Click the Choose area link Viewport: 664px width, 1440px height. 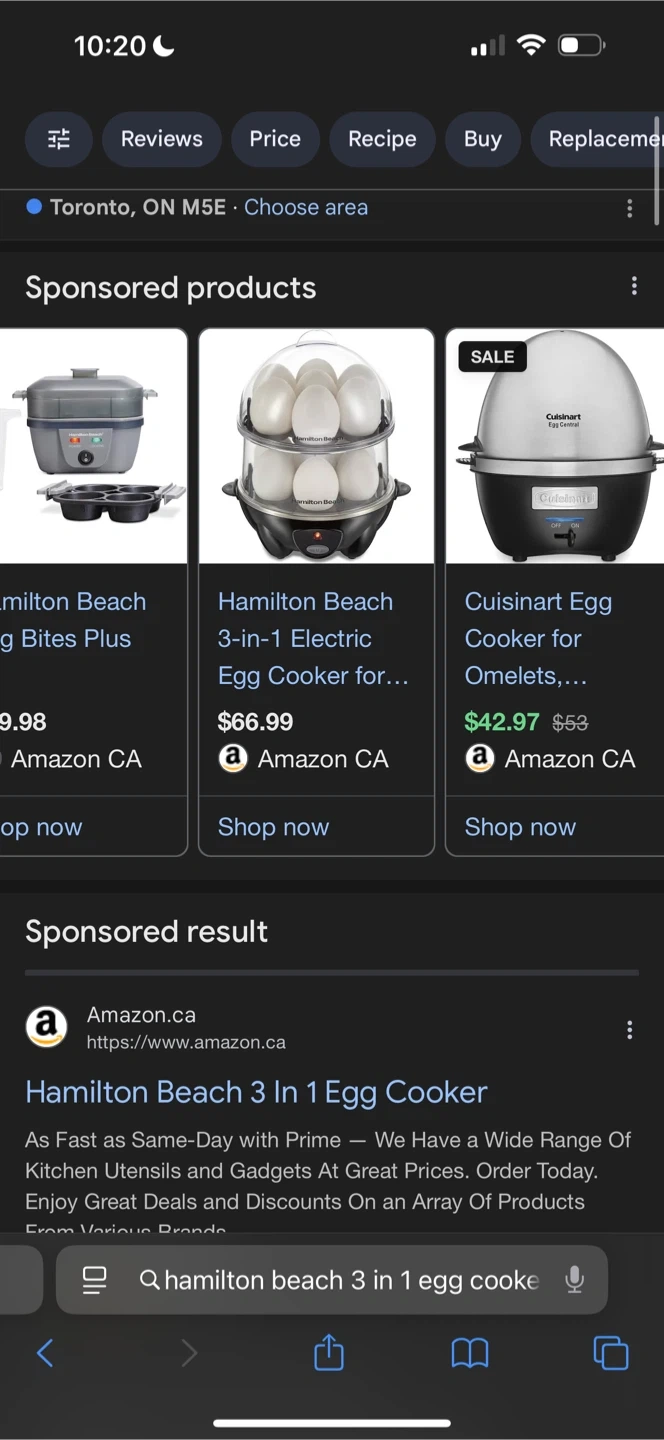(306, 207)
